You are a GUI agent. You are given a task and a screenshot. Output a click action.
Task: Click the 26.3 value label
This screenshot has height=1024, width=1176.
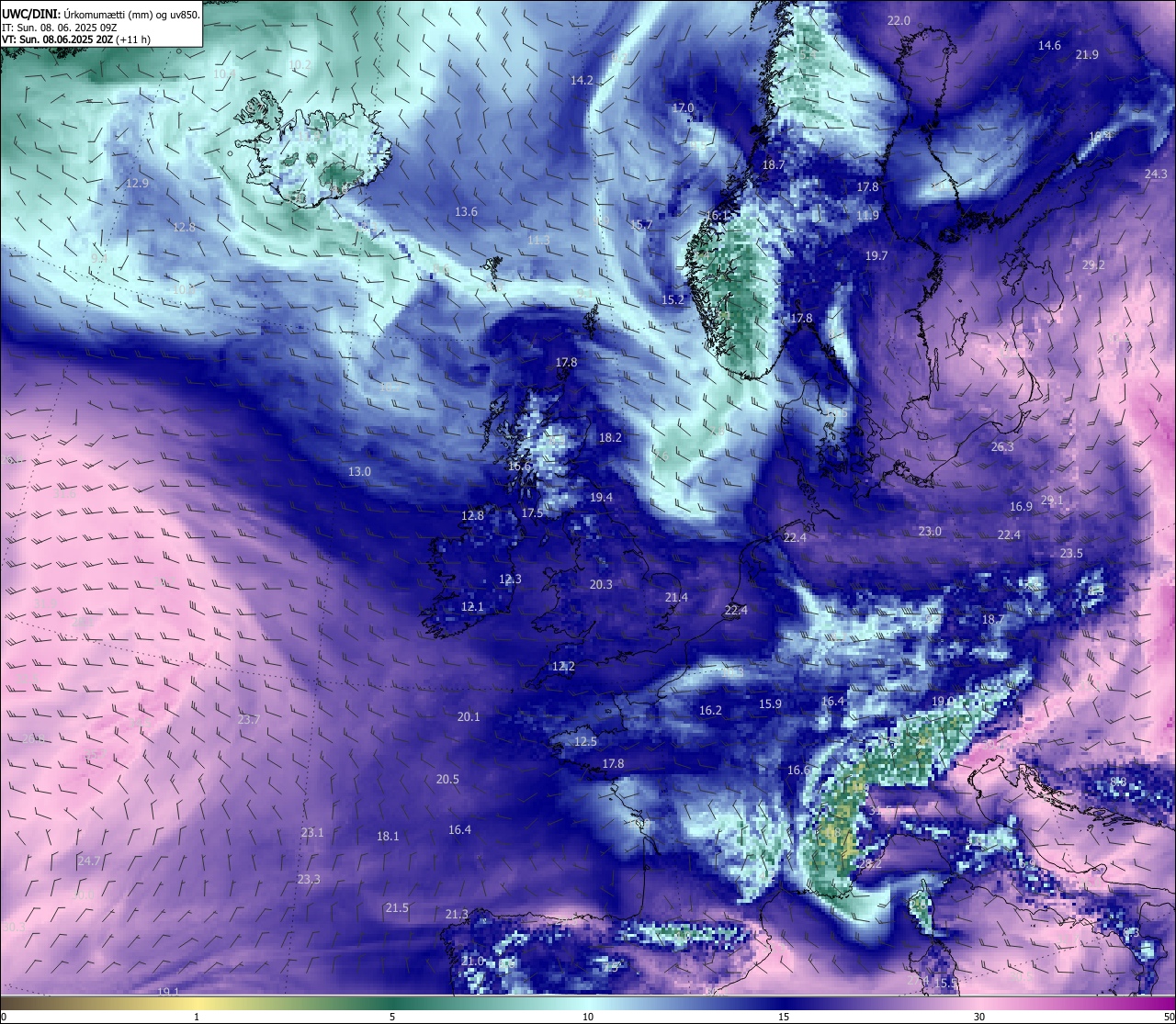point(1002,446)
